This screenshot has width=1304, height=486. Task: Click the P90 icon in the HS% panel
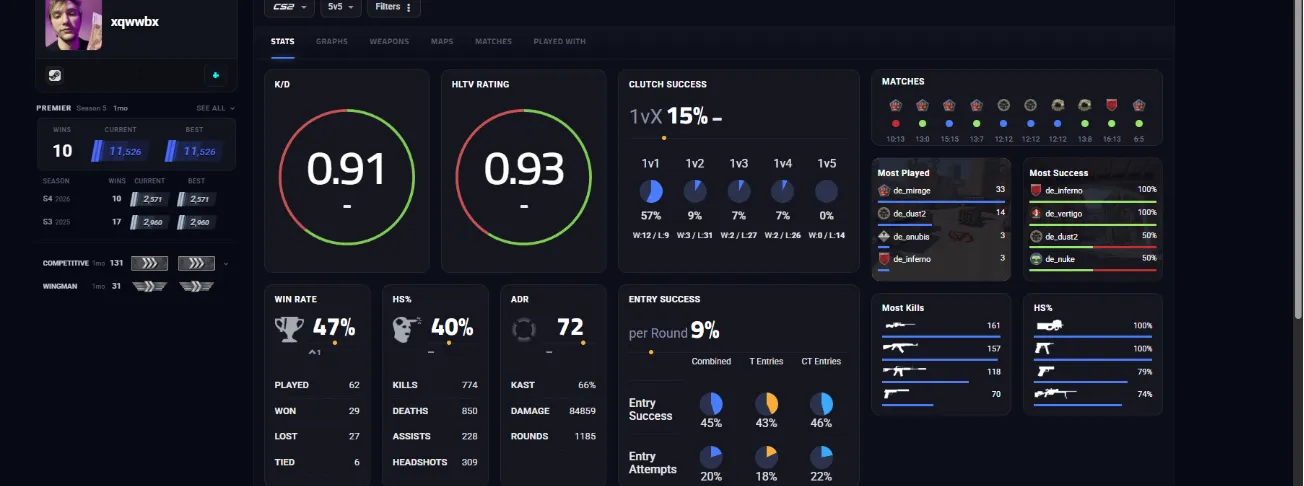(1049, 326)
